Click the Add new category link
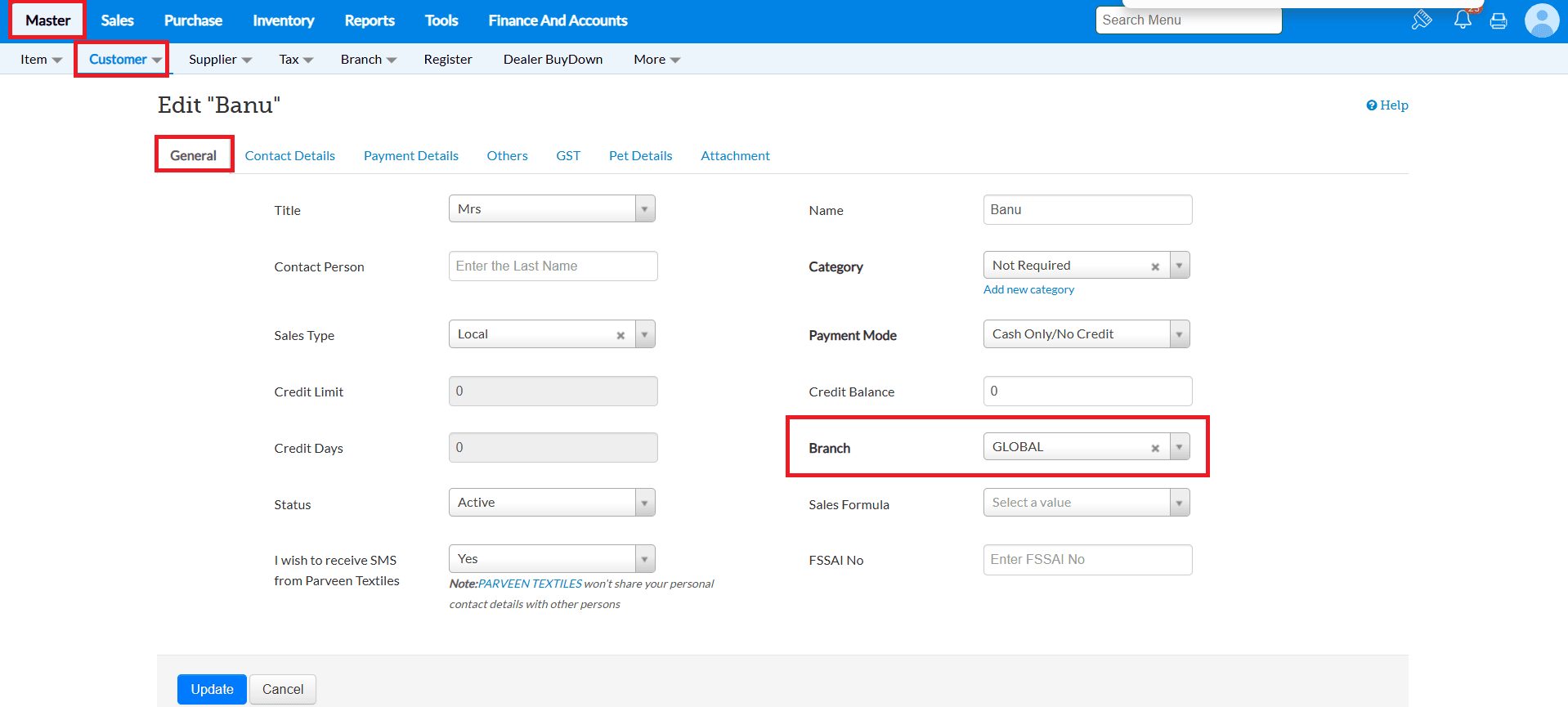Viewport: 1568px width, 707px height. (1028, 290)
